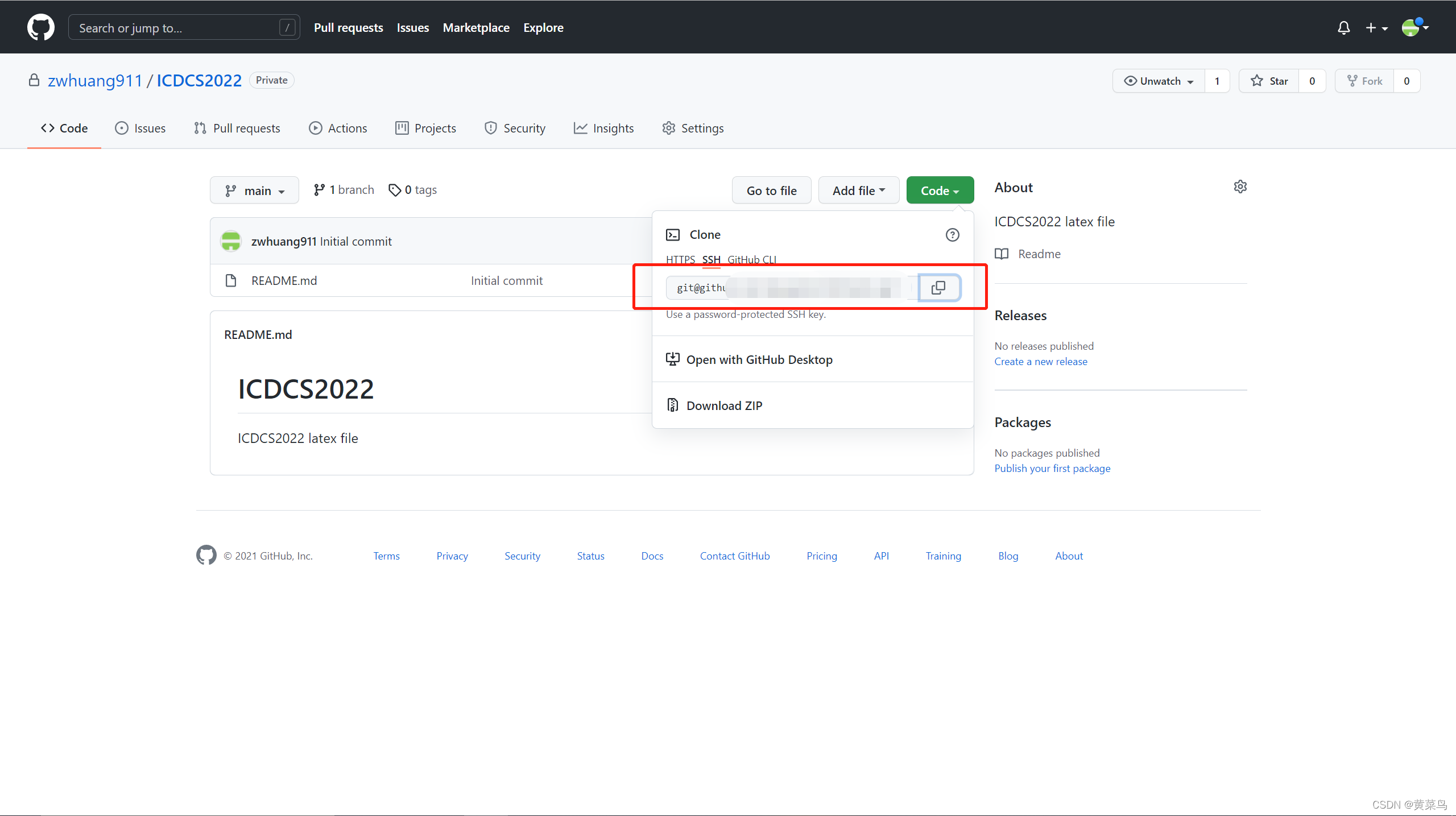Open the Insights tab
The image size is (1456, 816).
tap(603, 128)
